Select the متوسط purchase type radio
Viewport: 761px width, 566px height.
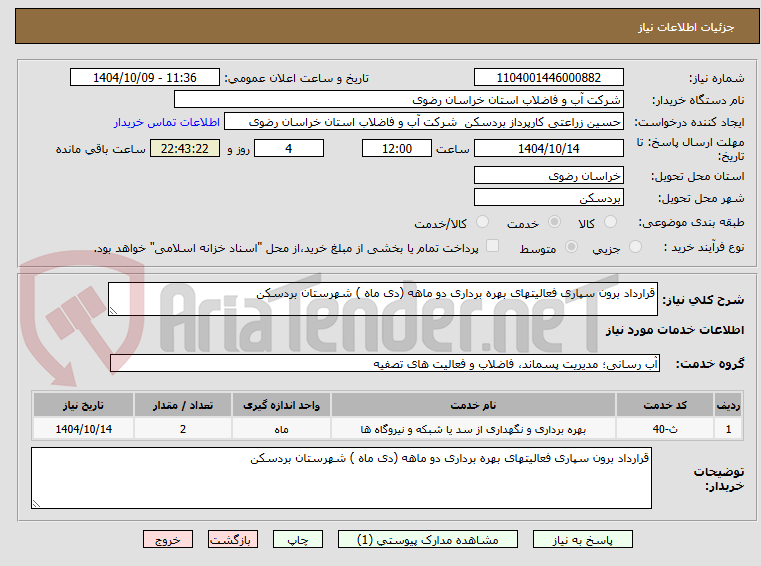571,247
